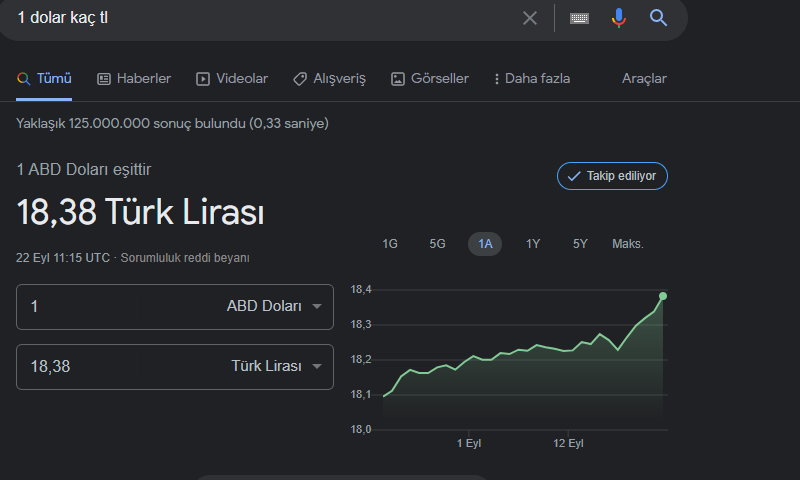Clear the search box with the X icon
Viewport: 800px width, 480px height.
(x=530, y=18)
